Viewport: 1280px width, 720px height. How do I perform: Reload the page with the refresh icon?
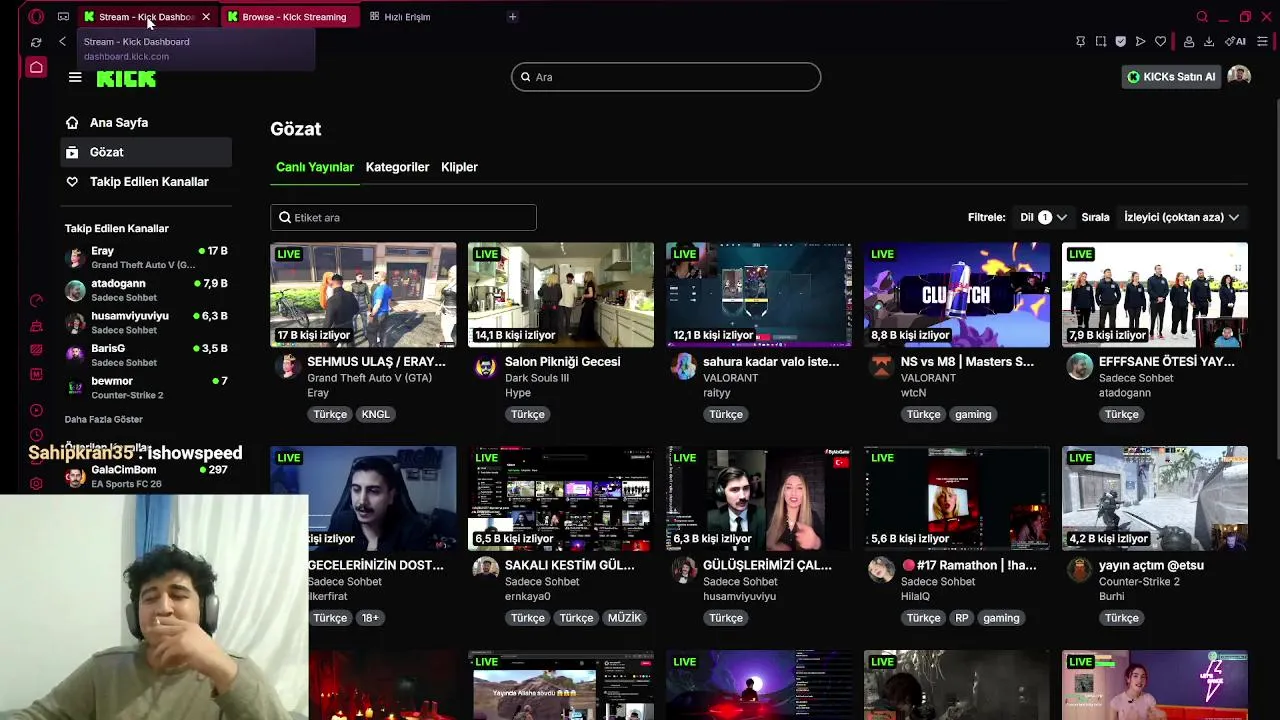[36, 42]
